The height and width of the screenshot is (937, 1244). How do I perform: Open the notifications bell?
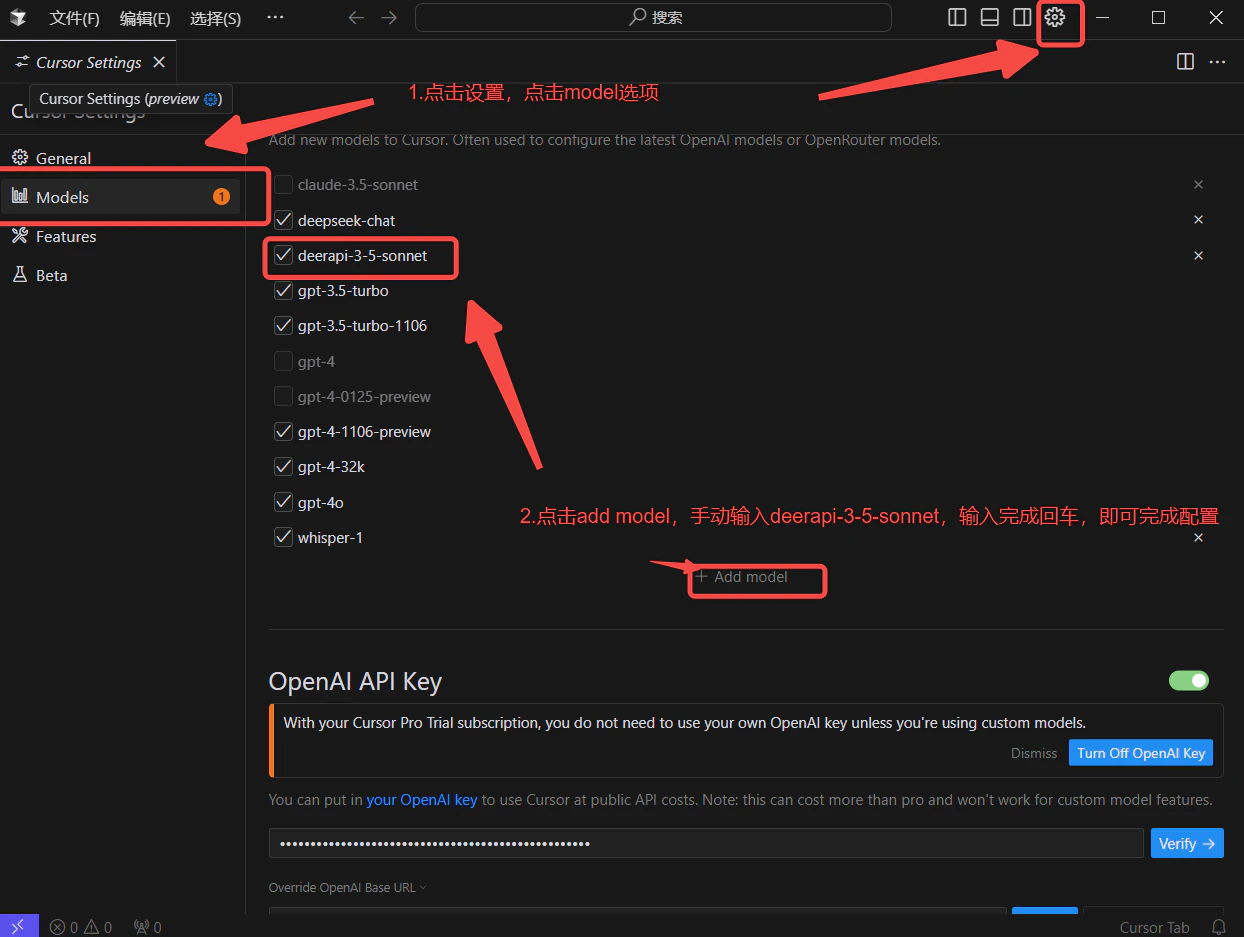tap(1219, 927)
